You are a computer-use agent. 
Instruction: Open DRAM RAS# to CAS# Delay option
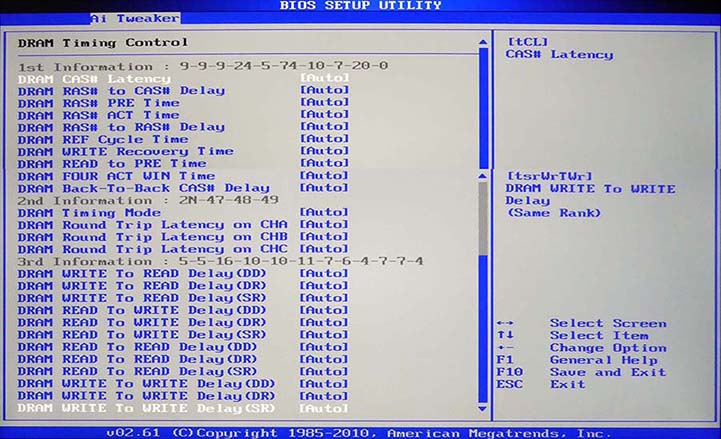tap(183, 91)
